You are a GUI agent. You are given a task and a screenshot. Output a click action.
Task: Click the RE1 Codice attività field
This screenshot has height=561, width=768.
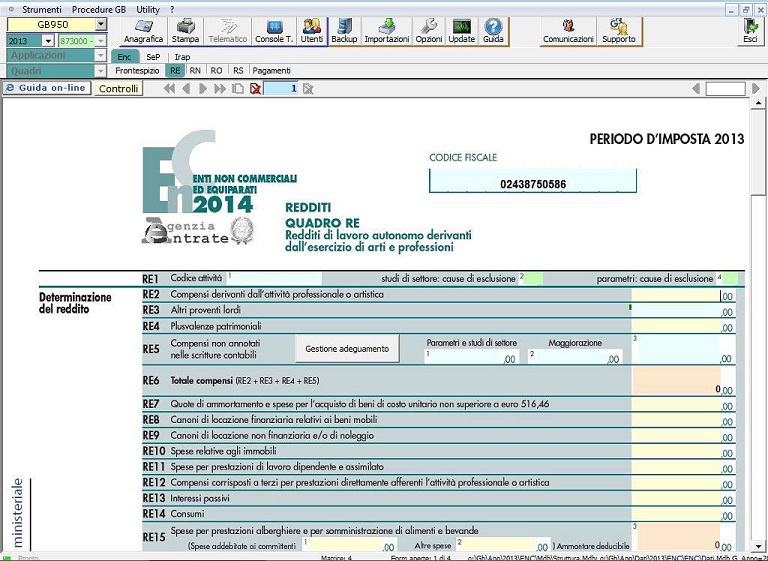275,279
